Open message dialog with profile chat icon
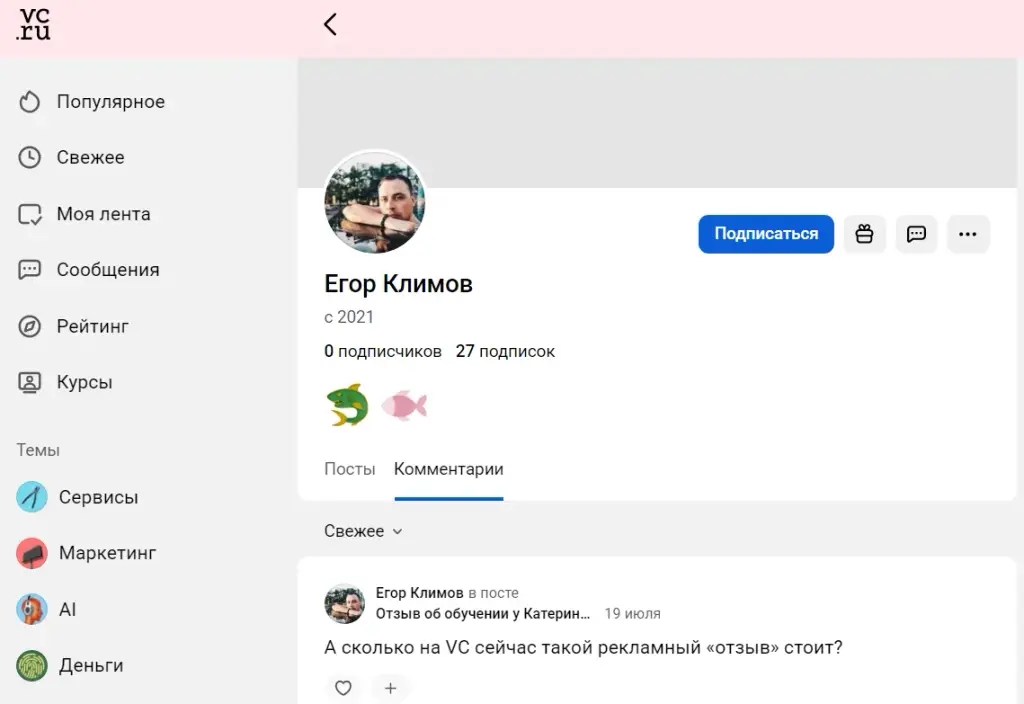Viewport: 1024px width, 704px height. coord(916,234)
